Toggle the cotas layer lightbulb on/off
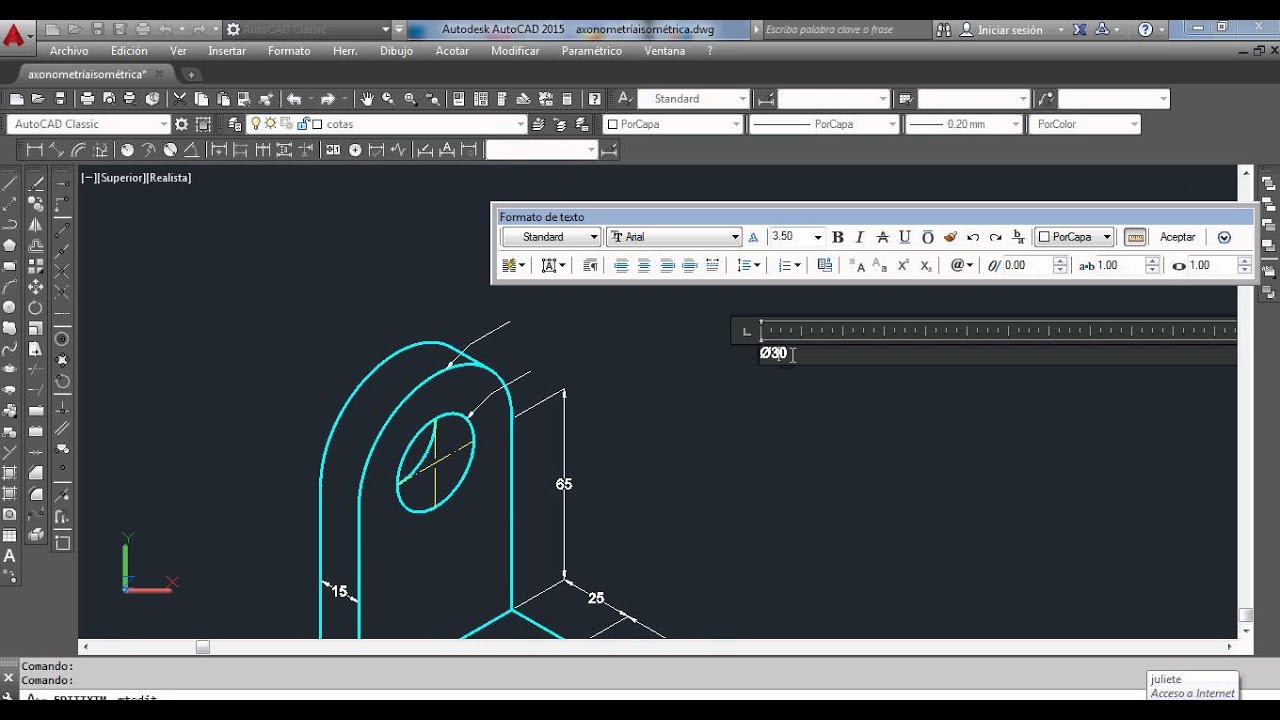The height and width of the screenshot is (720, 1280). click(x=256, y=124)
